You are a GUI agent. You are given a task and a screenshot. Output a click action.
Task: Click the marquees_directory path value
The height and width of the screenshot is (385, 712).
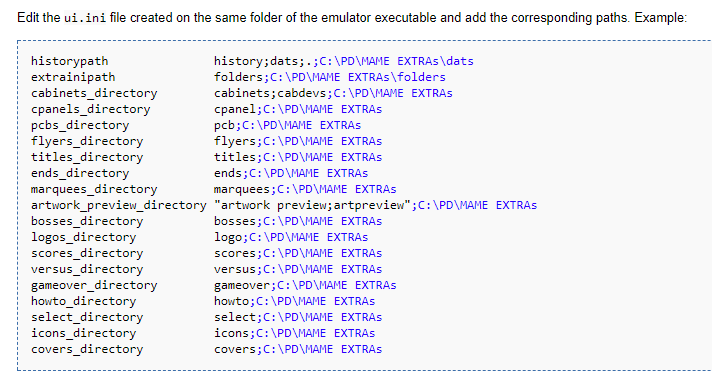pos(305,189)
